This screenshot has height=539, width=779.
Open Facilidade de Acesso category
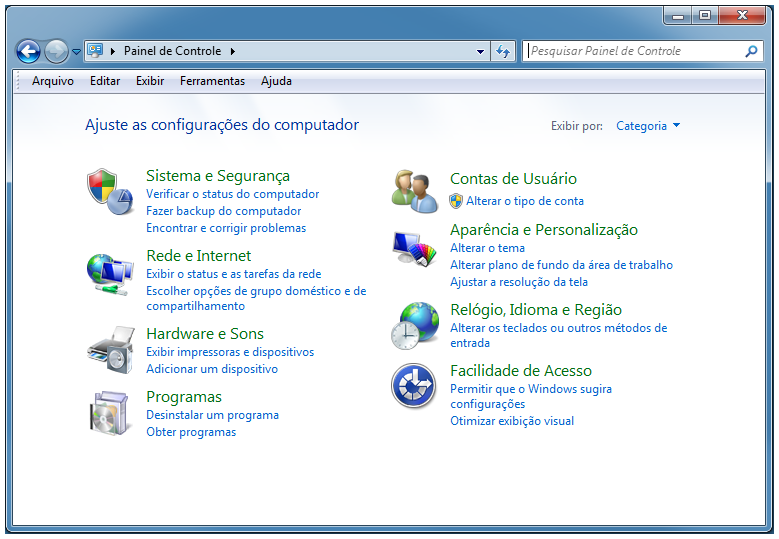(521, 371)
